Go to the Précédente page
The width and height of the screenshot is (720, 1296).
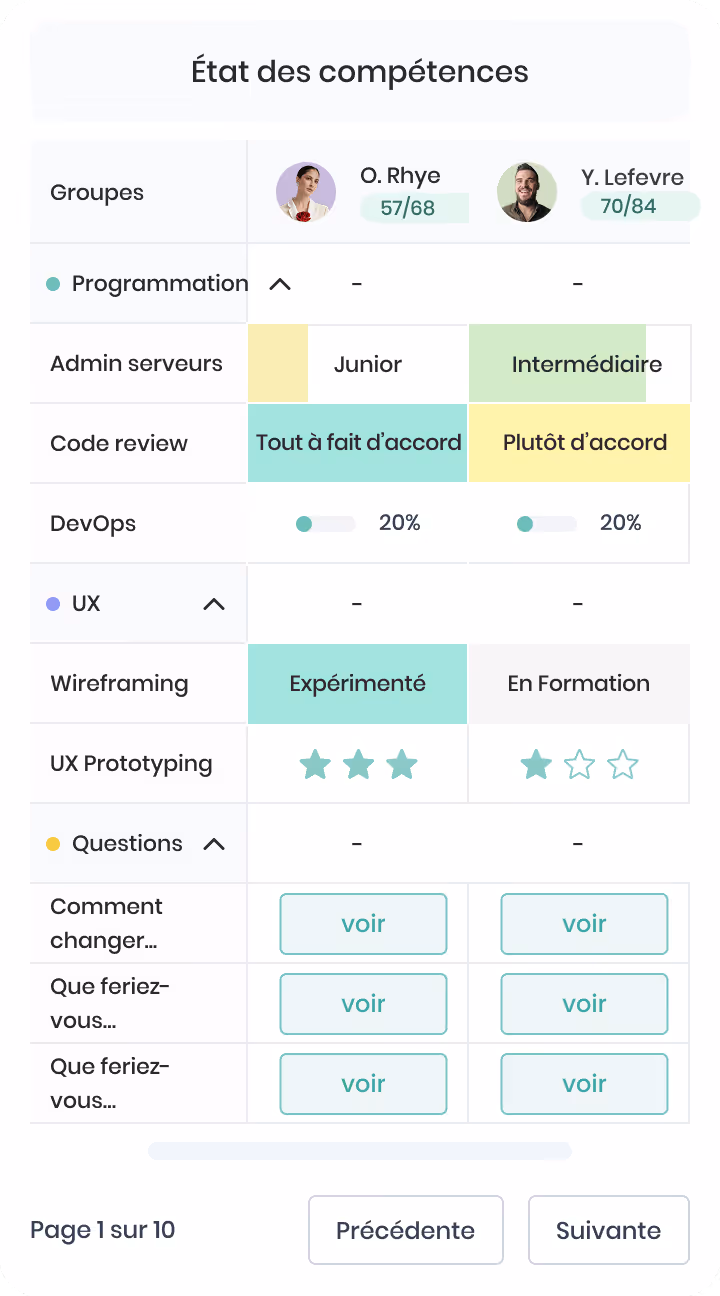point(406,1230)
